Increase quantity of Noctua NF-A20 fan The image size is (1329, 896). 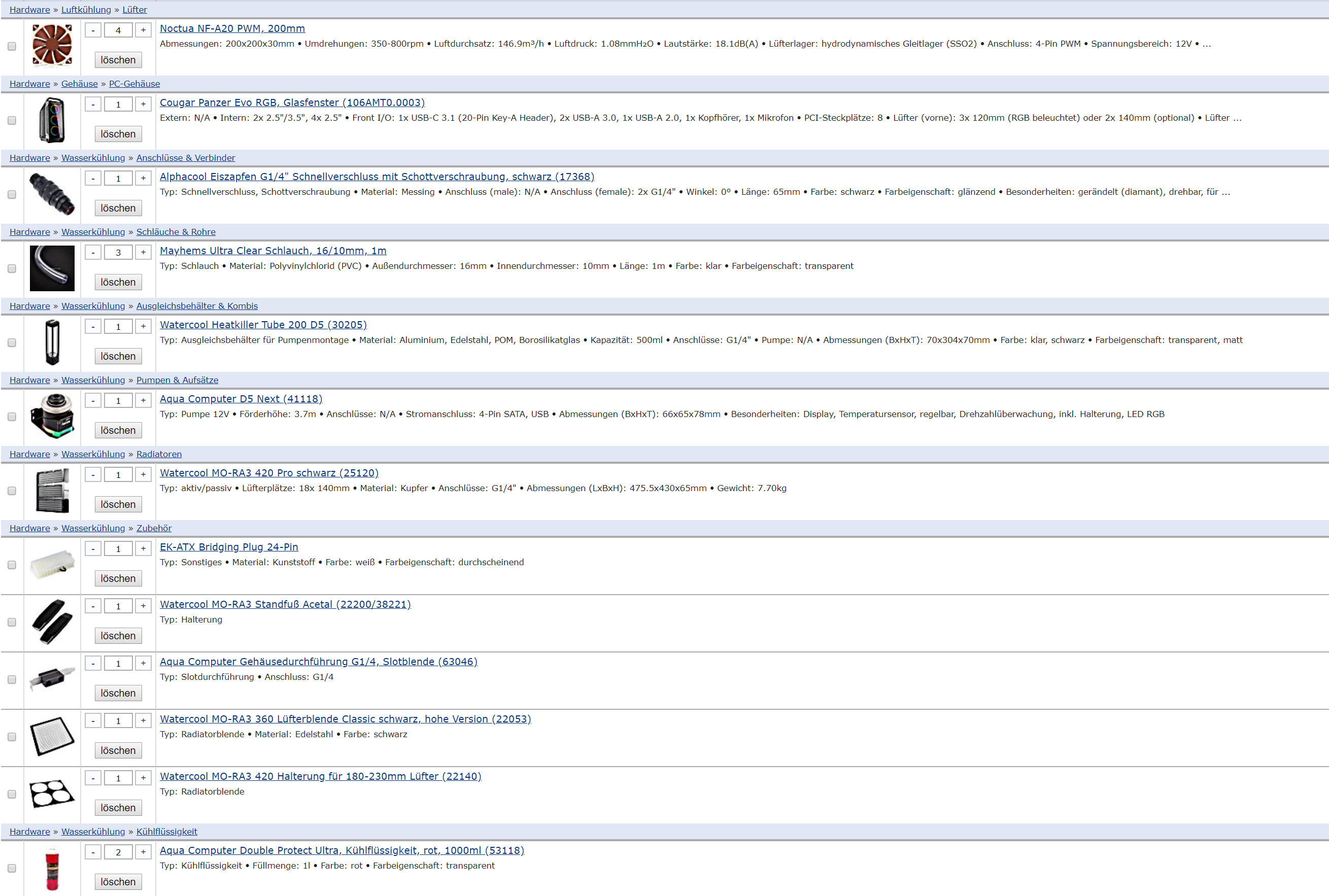coord(144,30)
